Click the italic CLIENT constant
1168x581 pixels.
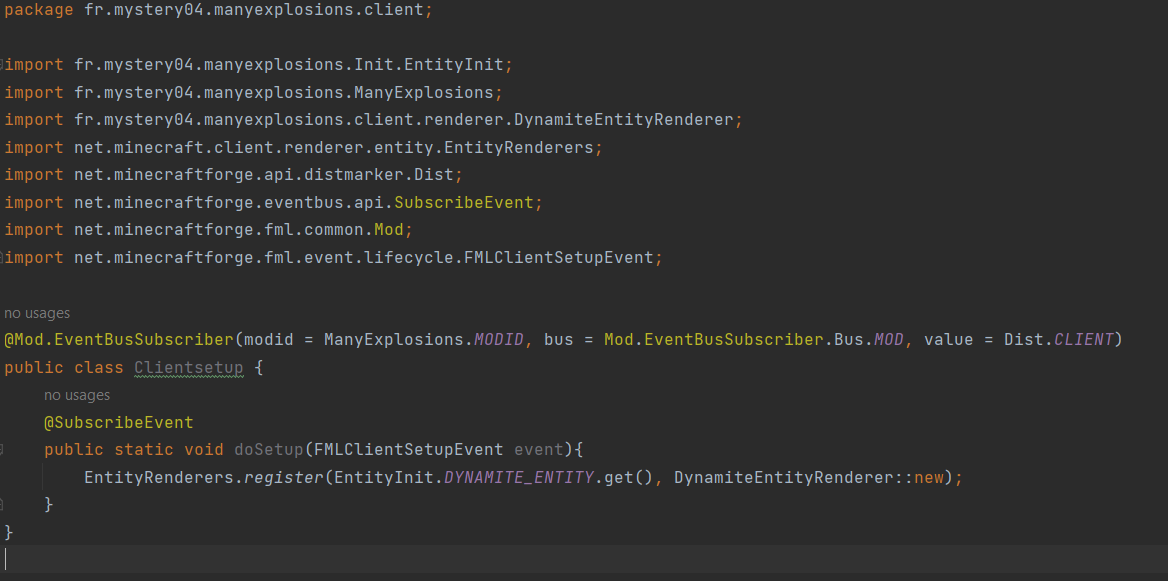point(1084,340)
